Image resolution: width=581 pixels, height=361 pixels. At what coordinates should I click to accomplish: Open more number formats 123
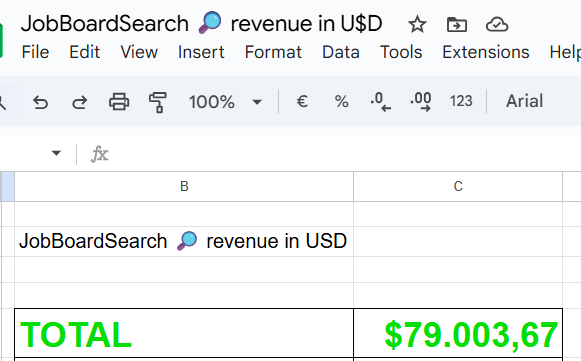pyautogui.click(x=461, y=101)
